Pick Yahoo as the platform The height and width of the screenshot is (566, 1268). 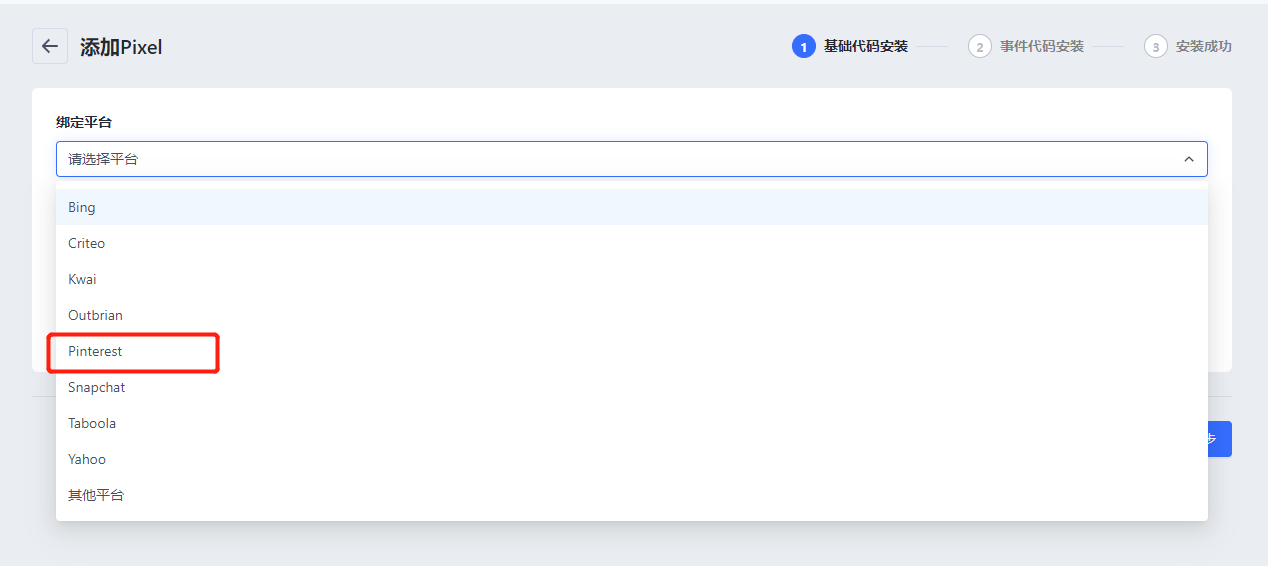87,459
